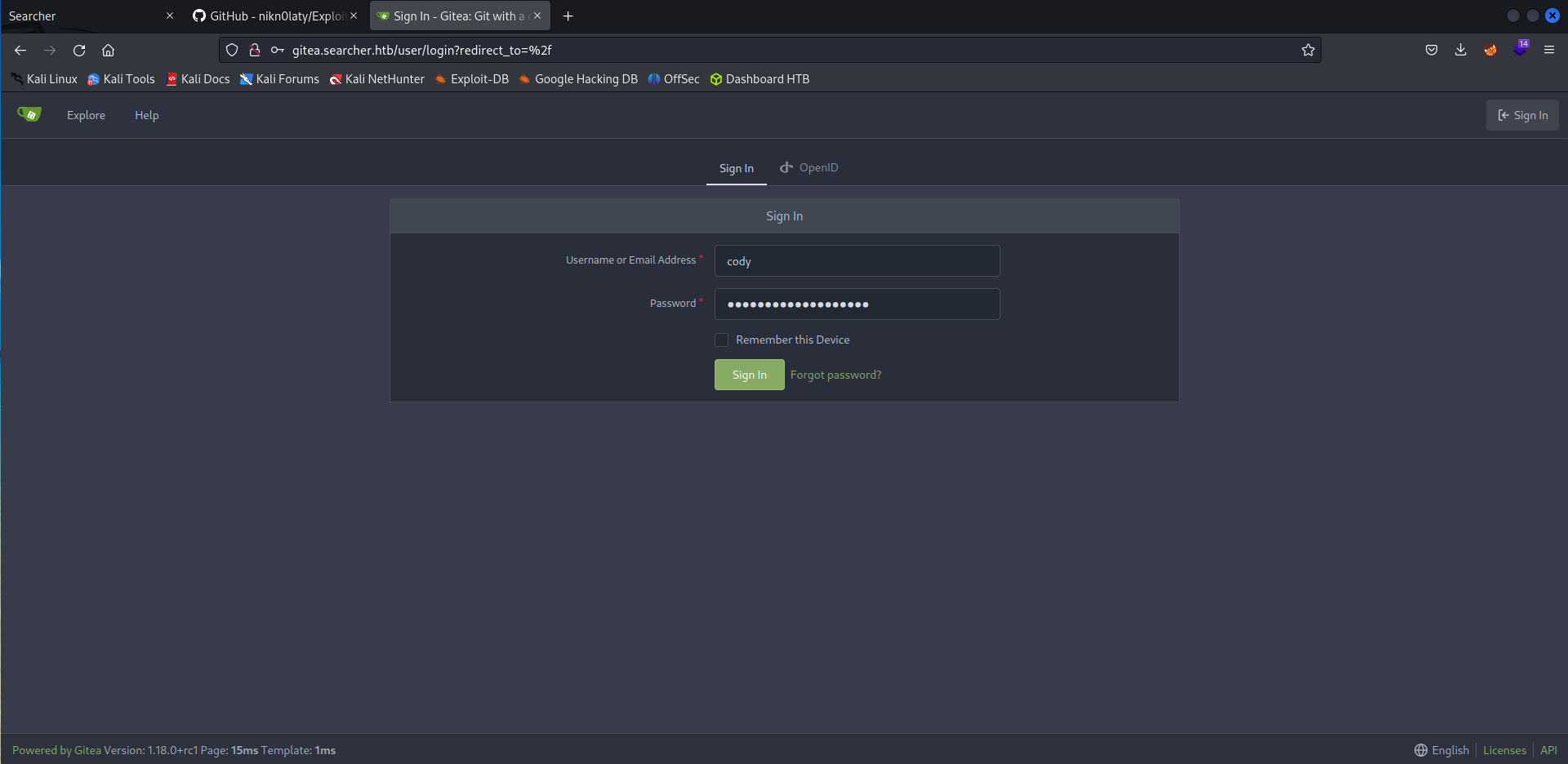Open the English language selector
This screenshot has height=764, width=1568.
pyautogui.click(x=1441, y=750)
